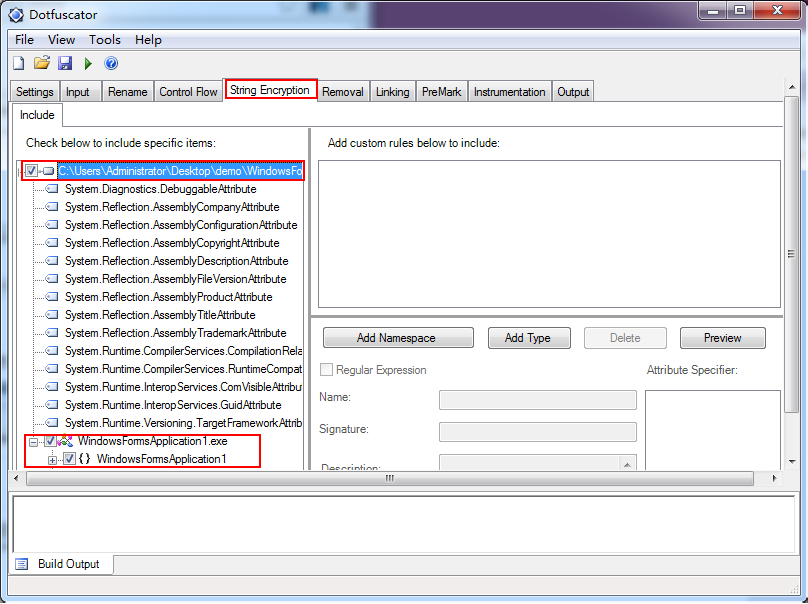Open help via the blue question mark icon
The width and height of the screenshot is (808, 604).
click(x=111, y=63)
